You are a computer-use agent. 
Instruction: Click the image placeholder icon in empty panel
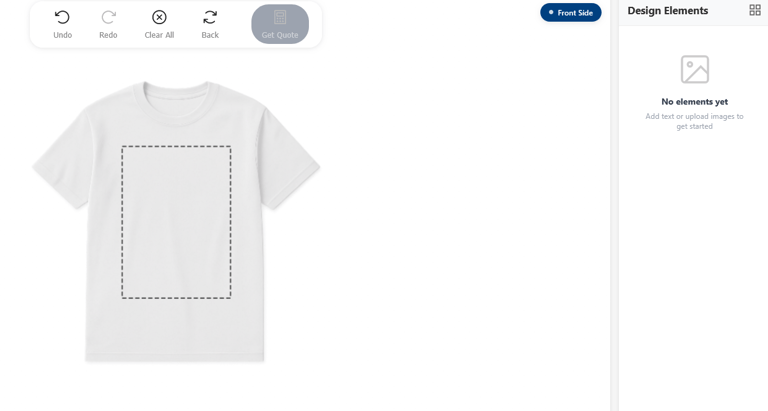[695, 69]
